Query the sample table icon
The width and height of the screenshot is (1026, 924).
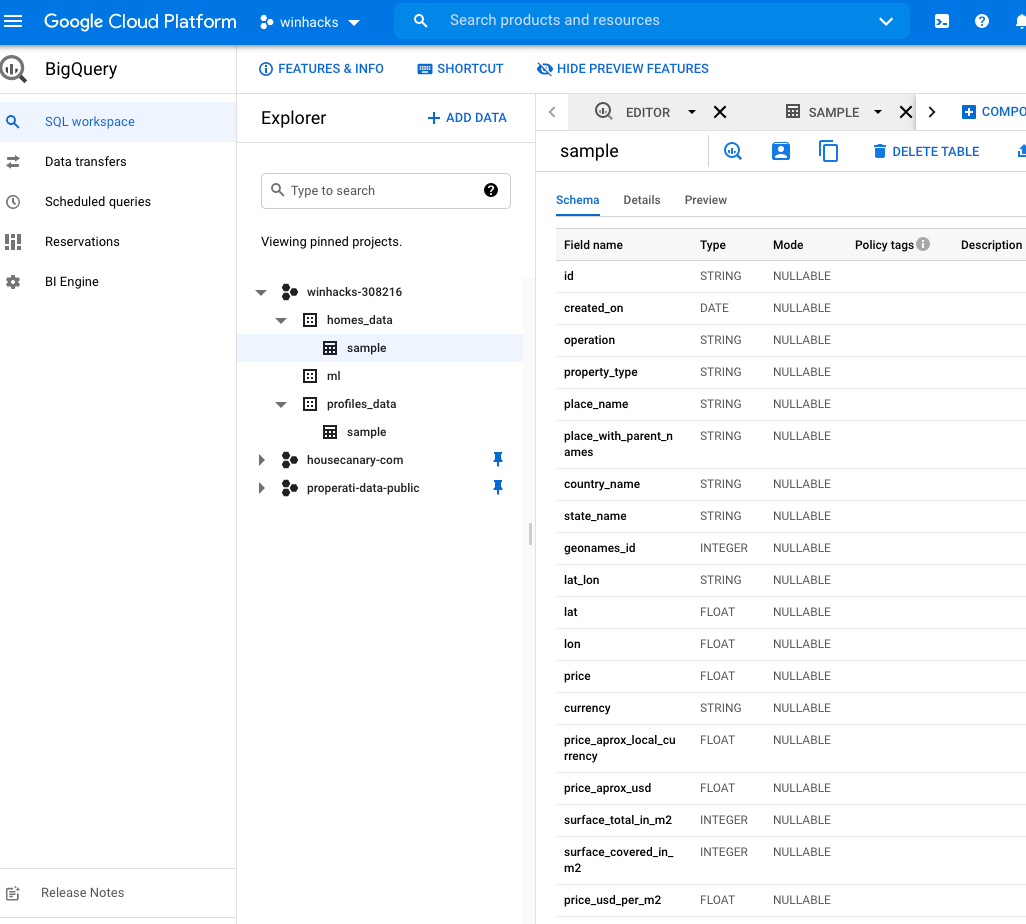[x=732, y=151]
